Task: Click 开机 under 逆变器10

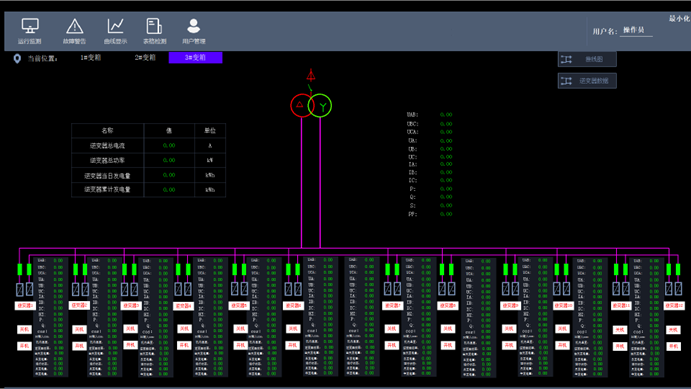Action: pos(562,345)
